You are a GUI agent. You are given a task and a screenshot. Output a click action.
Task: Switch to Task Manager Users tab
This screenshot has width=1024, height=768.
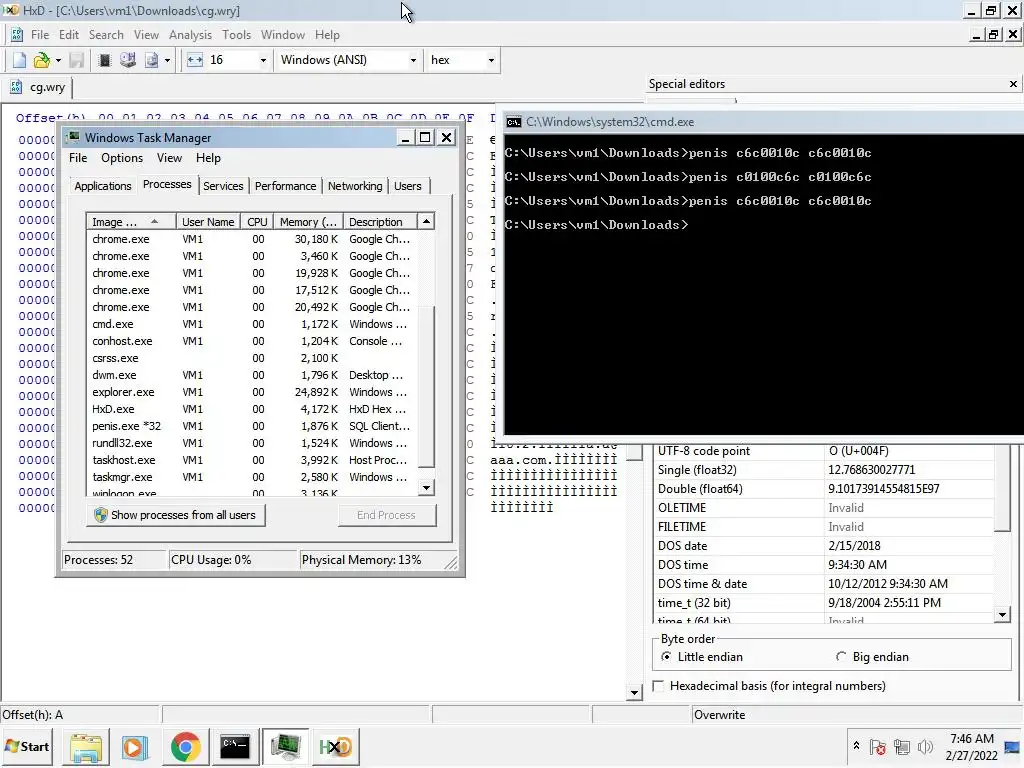tap(408, 186)
